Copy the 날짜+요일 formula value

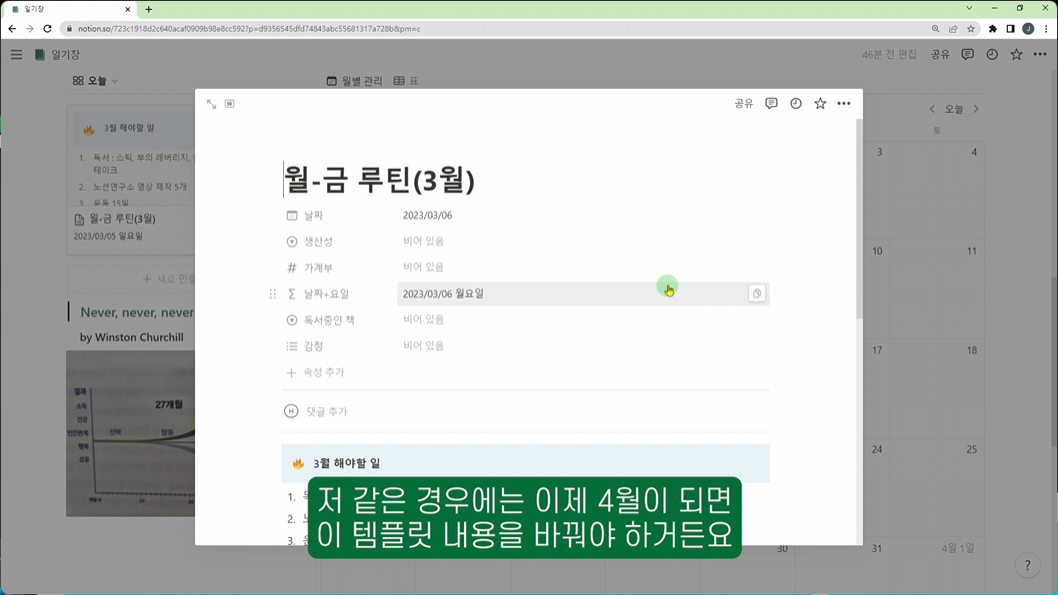point(757,293)
